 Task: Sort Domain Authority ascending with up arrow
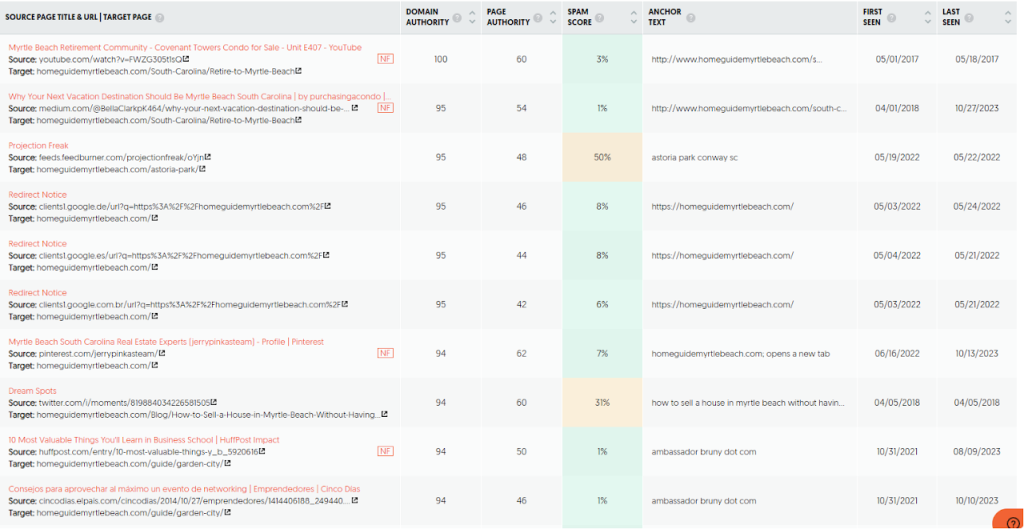(472, 12)
